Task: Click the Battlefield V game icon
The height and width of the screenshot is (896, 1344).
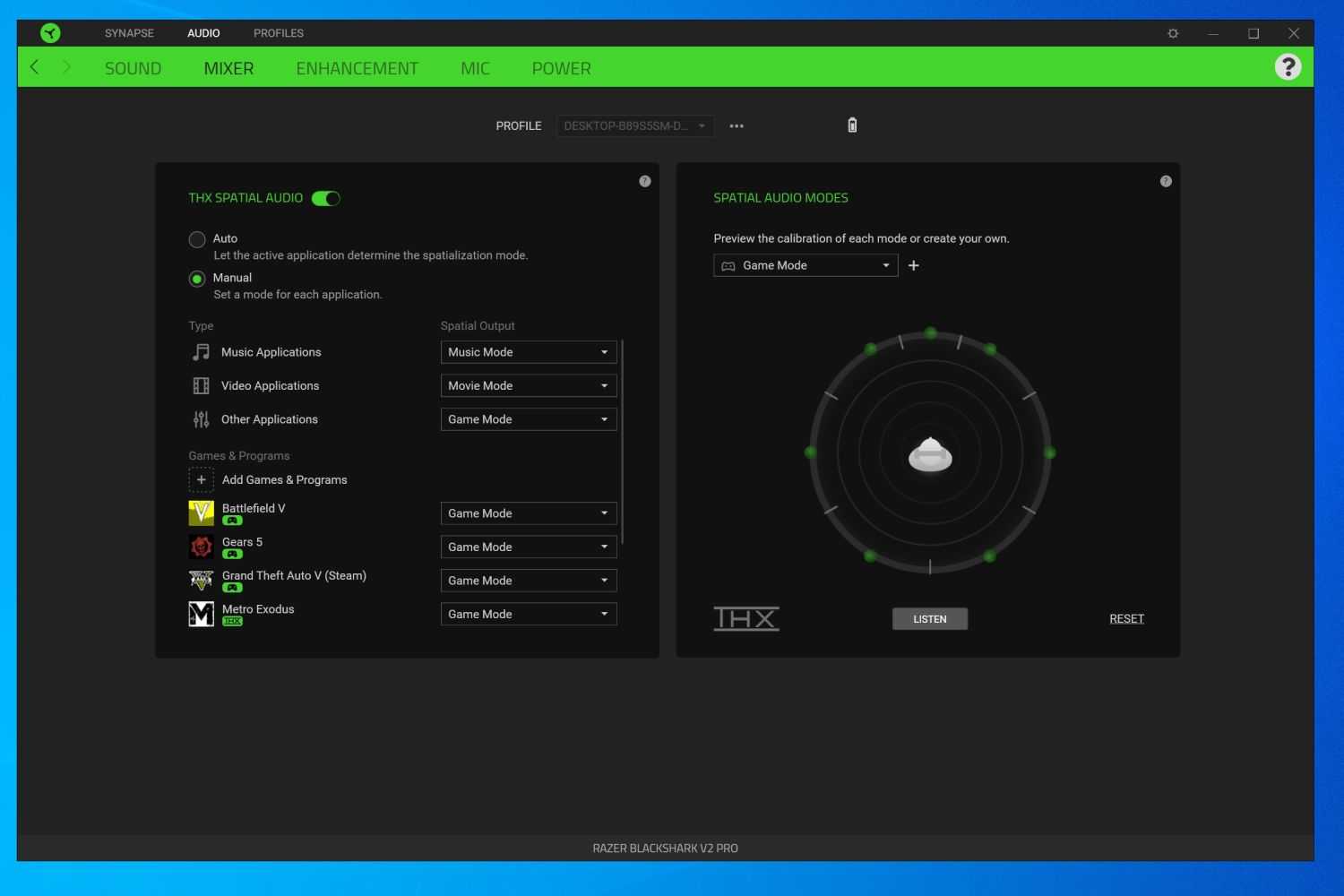Action: click(202, 513)
